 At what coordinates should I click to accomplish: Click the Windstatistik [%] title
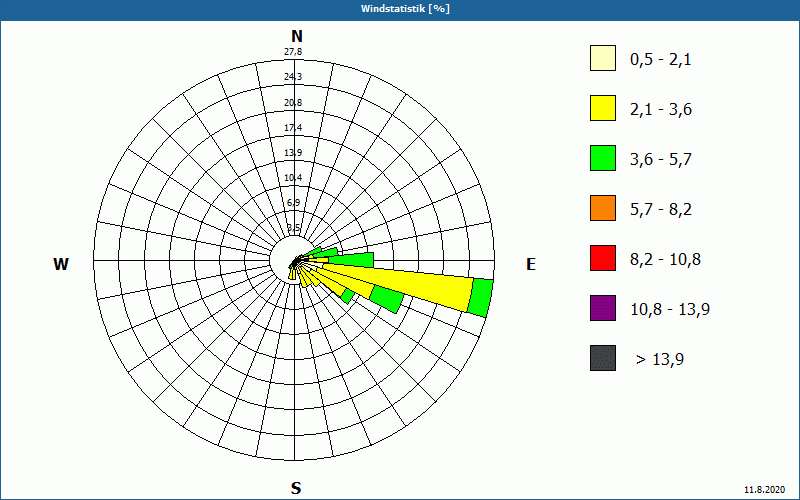tap(405, 9)
